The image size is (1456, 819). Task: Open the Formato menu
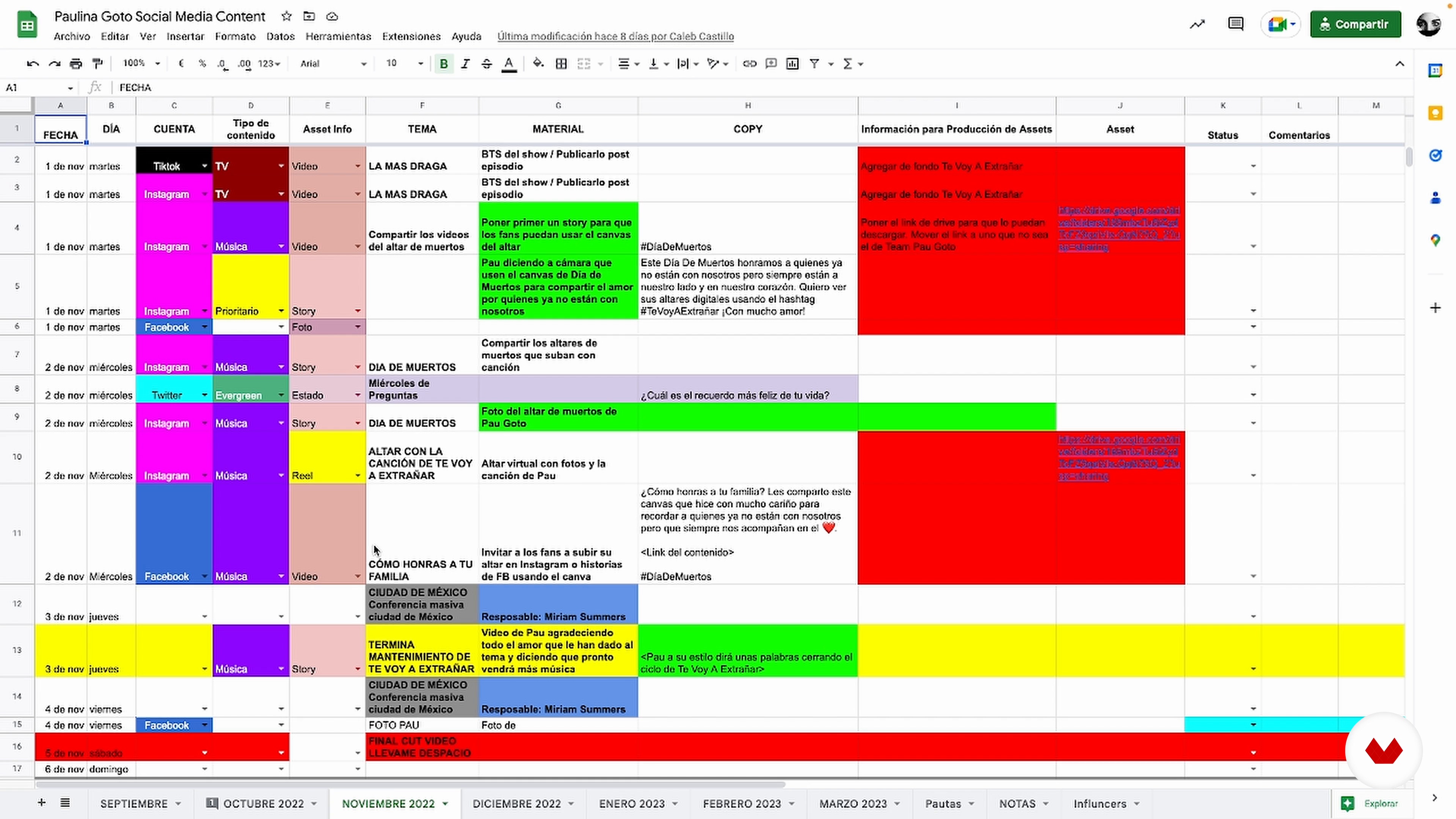tap(235, 36)
